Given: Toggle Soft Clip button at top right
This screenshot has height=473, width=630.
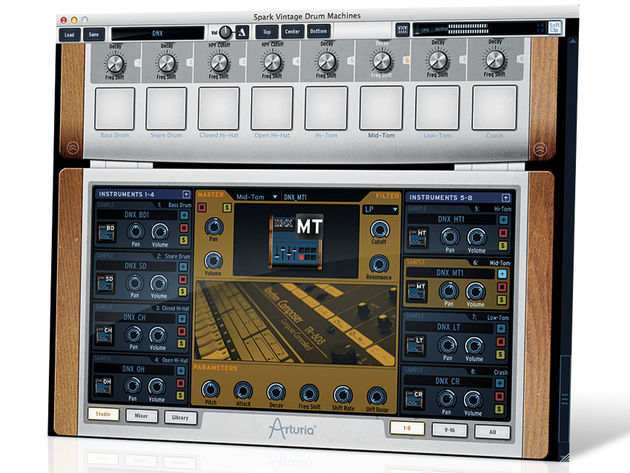Looking at the screenshot, I should point(555,27).
